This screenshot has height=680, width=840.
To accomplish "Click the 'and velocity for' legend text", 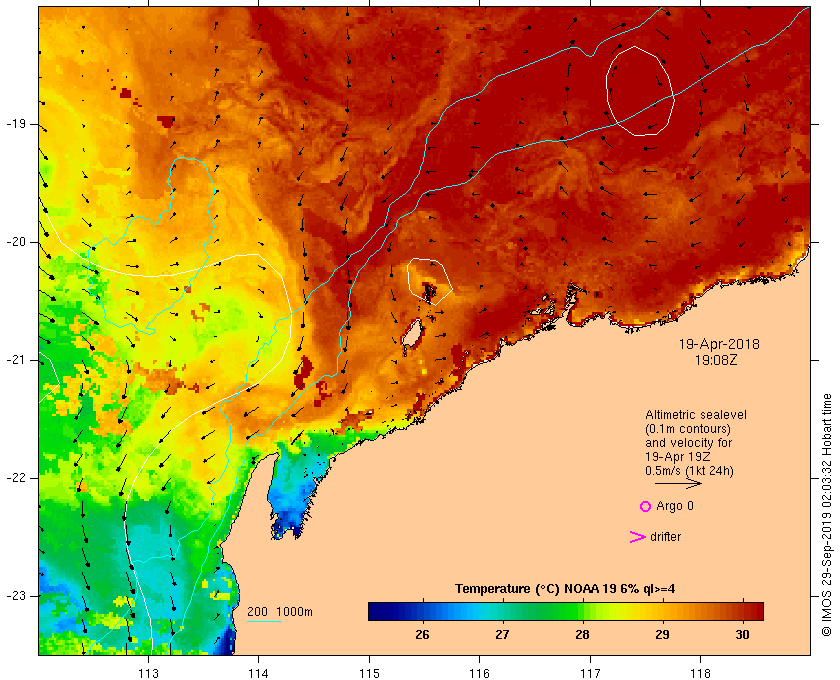I will click(688, 443).
